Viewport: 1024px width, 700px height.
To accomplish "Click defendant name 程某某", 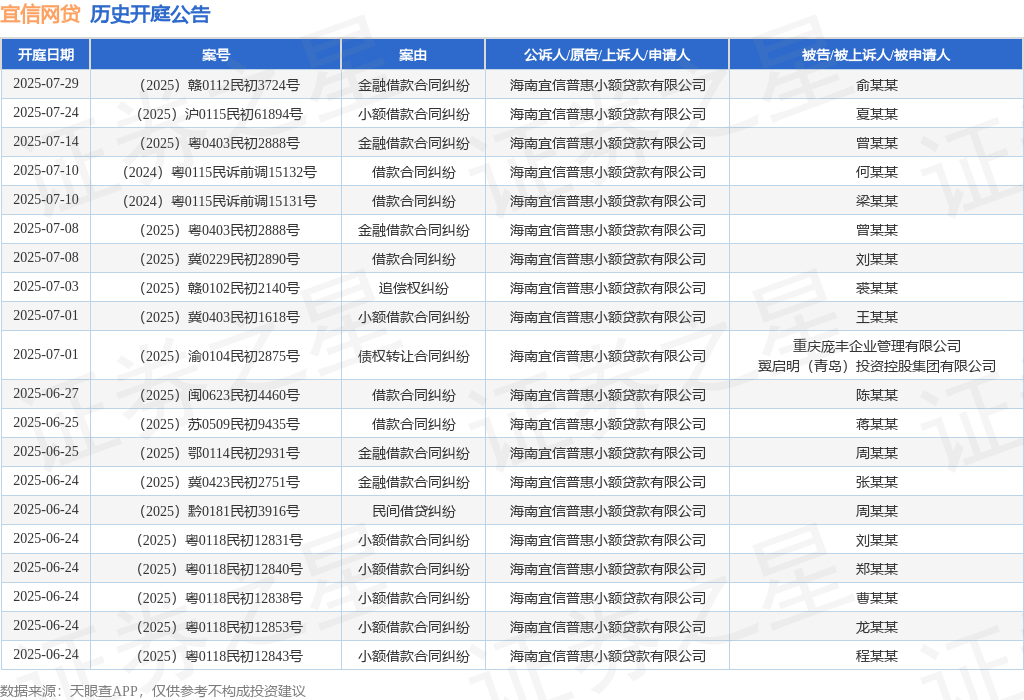I will pos(876,656).
